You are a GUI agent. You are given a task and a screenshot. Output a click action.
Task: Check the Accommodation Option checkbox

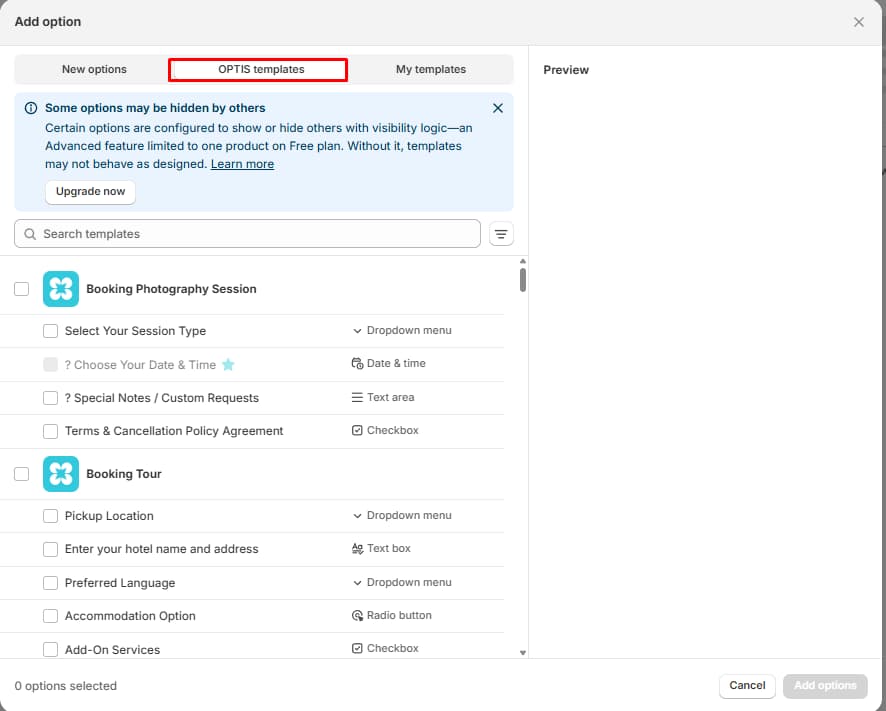tap(50, 616)
